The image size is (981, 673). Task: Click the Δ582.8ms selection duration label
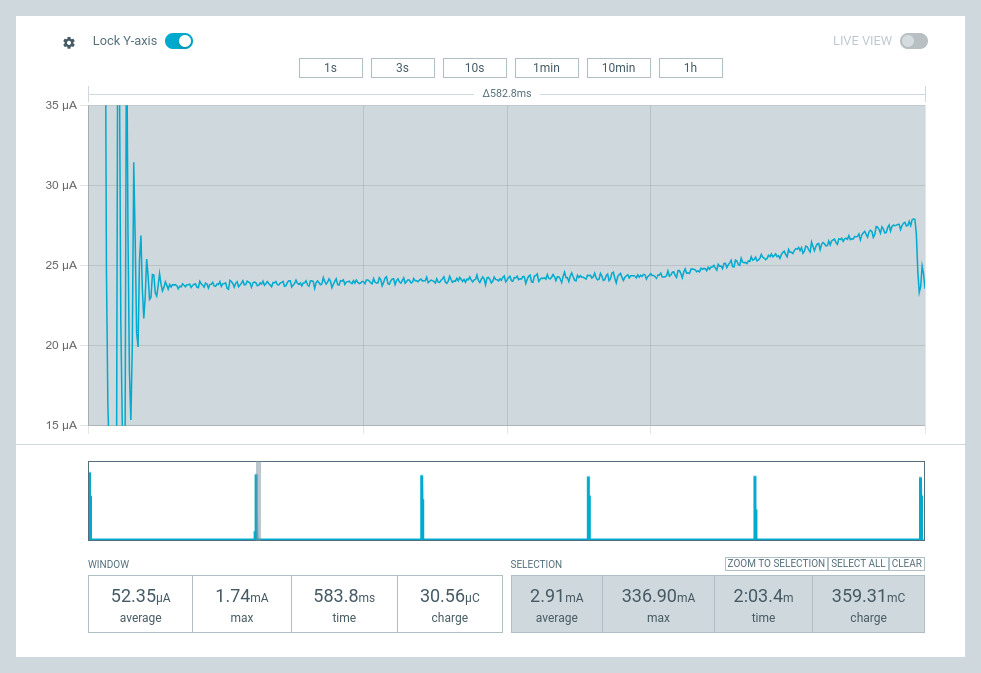click(x=506, y=94)
